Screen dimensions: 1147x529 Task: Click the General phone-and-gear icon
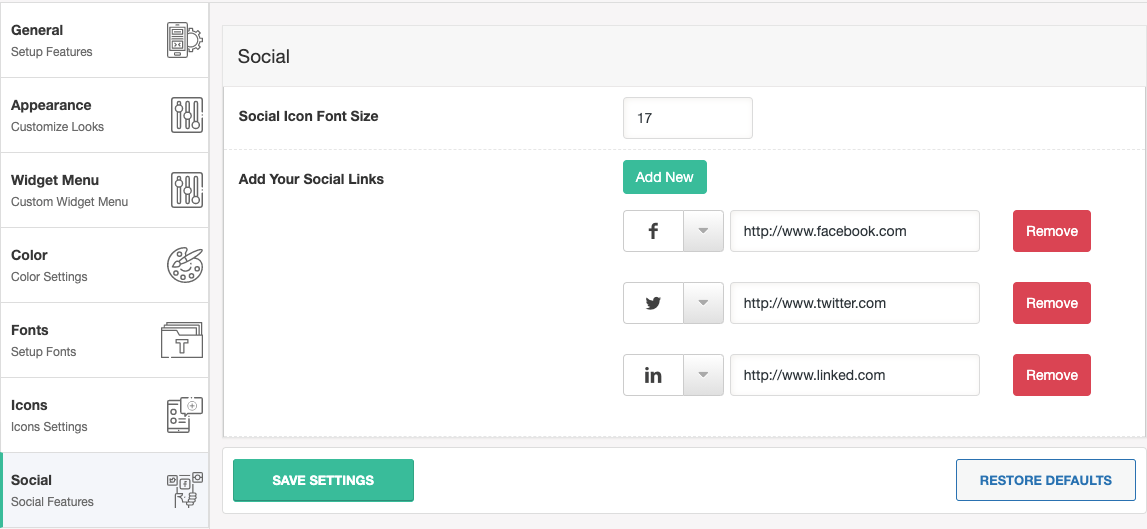184,40
